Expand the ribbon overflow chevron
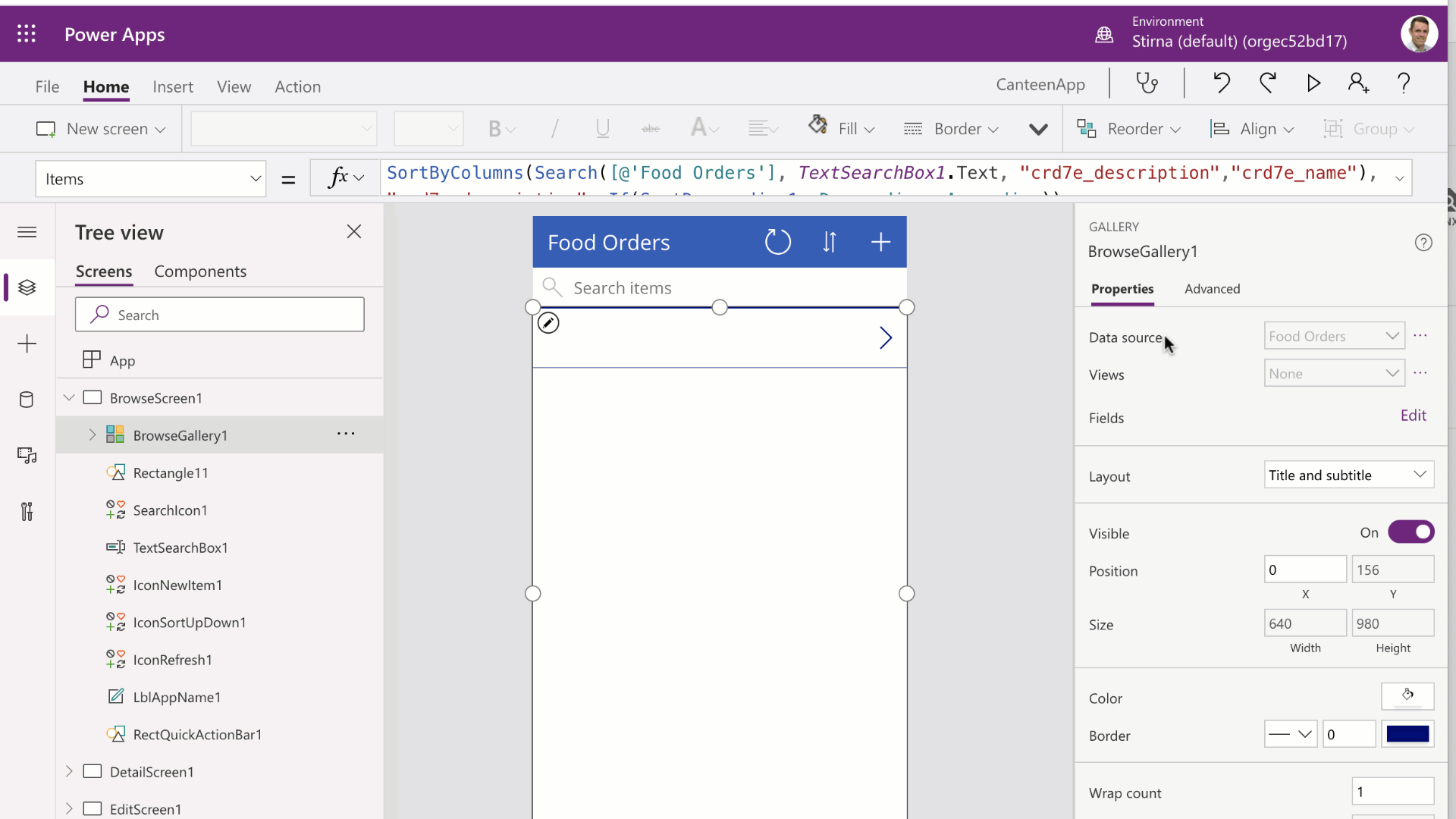 (1038, 130)
